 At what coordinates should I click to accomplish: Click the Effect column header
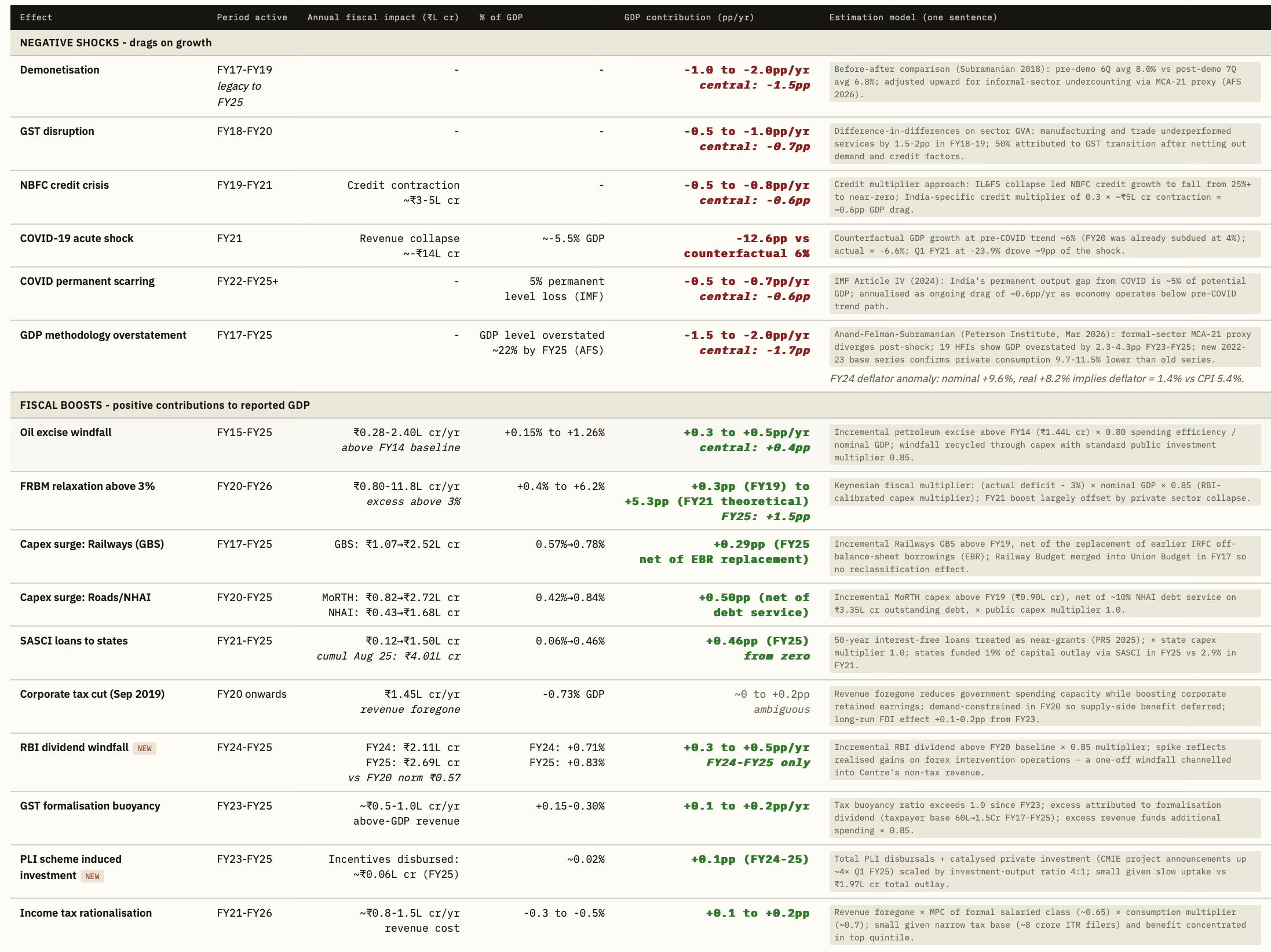(x=36, y=17)
